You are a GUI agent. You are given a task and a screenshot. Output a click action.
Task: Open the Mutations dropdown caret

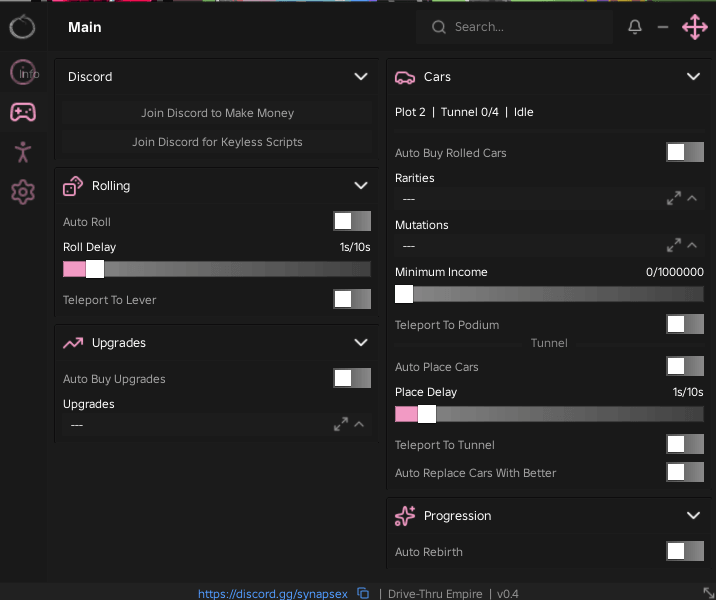click(692, 245)
